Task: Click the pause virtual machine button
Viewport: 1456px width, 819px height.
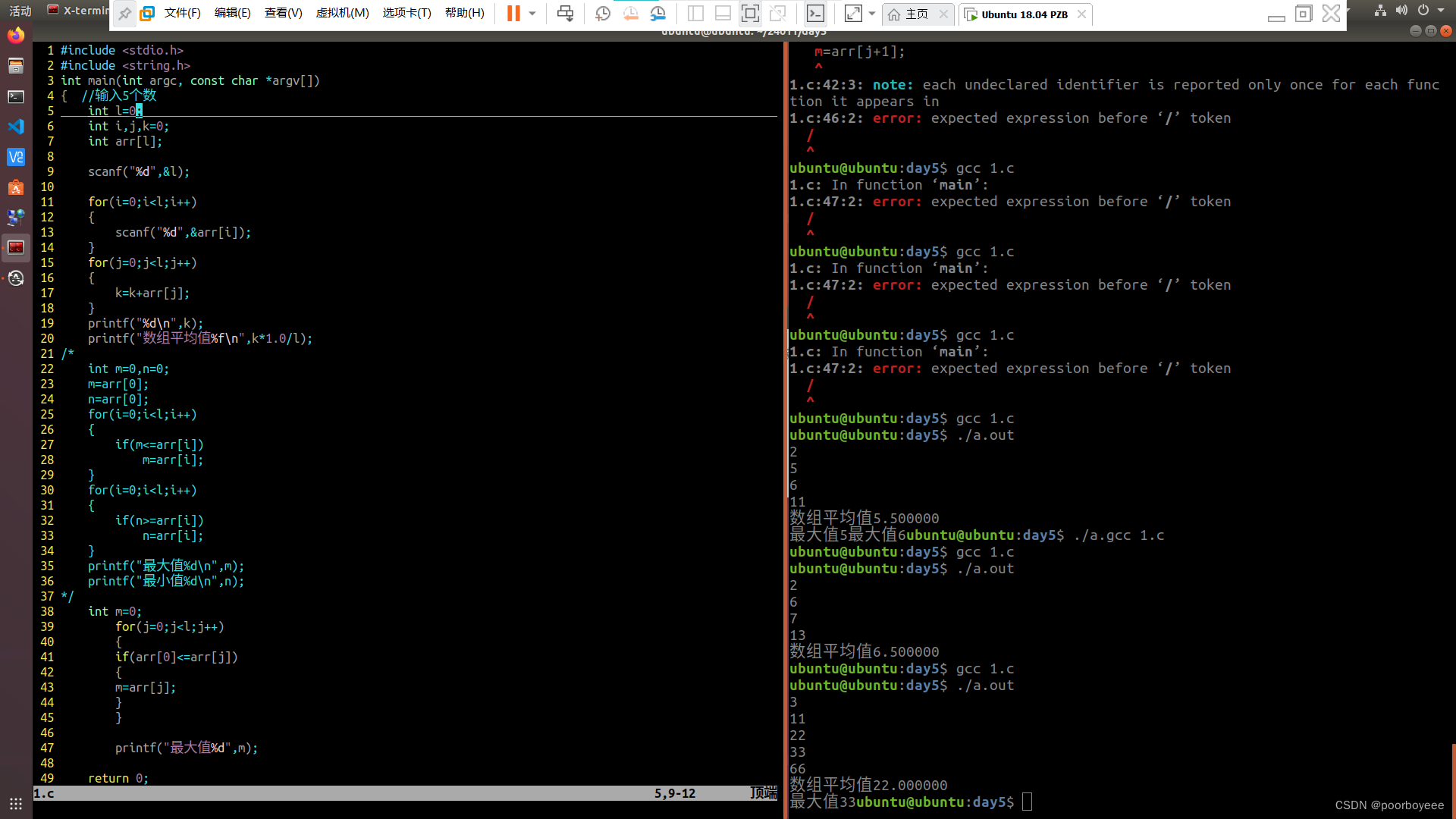Action: click(x=513, y=14)
